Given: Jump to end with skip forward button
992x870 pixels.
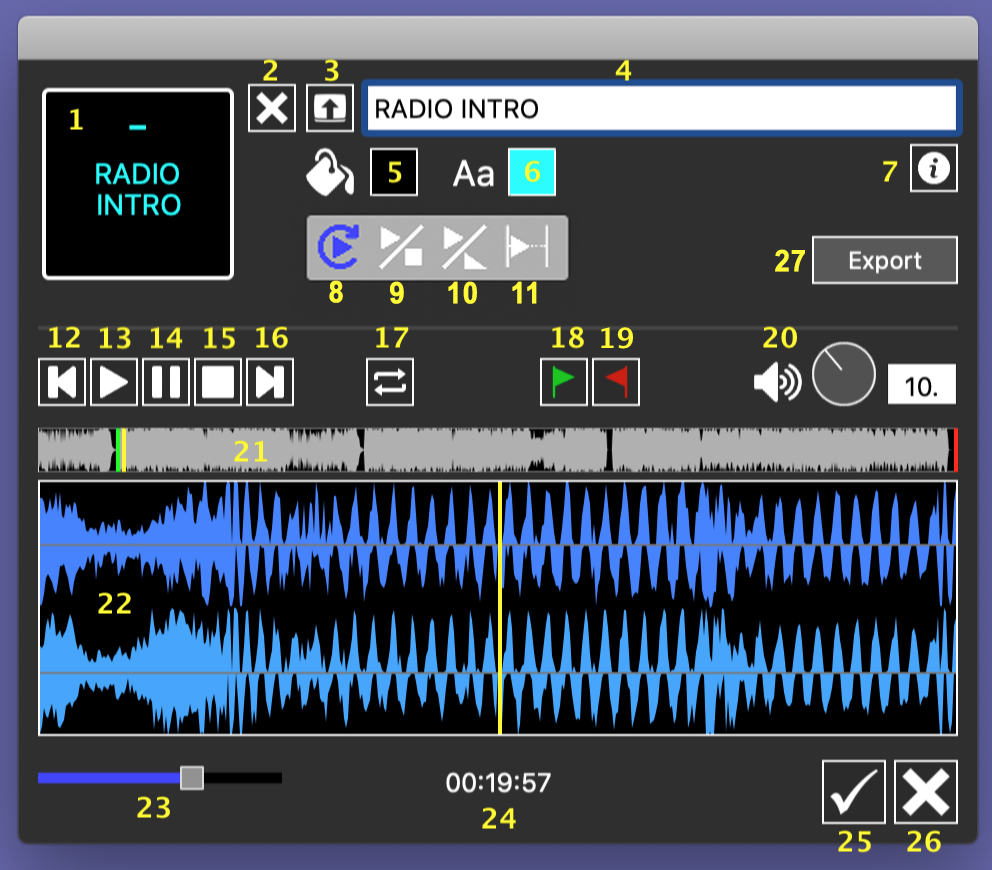Looking at the screenshot, I should point(270,382).
